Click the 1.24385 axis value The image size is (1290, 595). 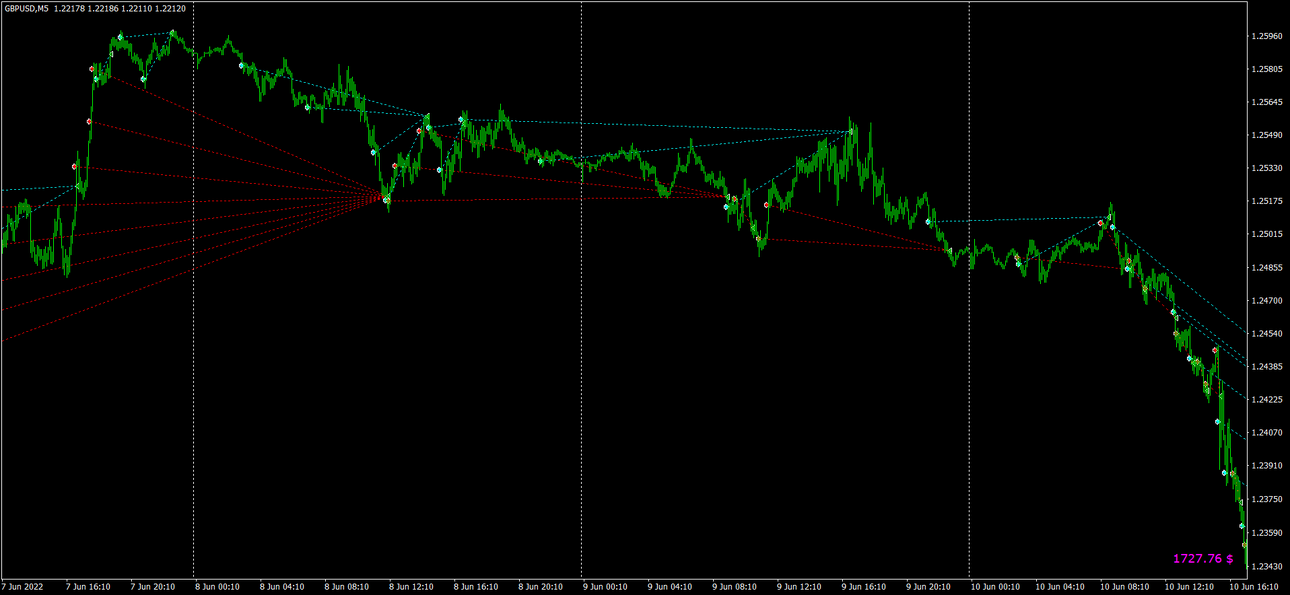pyautogui.click(x=1267, y=367)
